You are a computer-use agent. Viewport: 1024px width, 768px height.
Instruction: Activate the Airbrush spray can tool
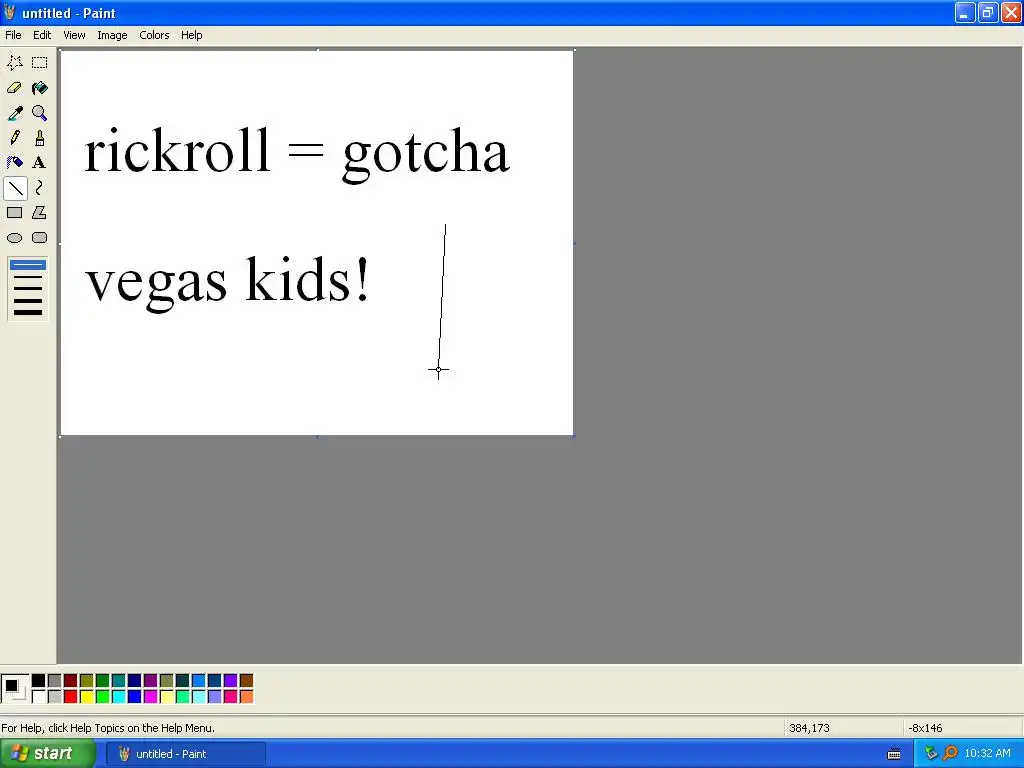(x=14, y=163)
